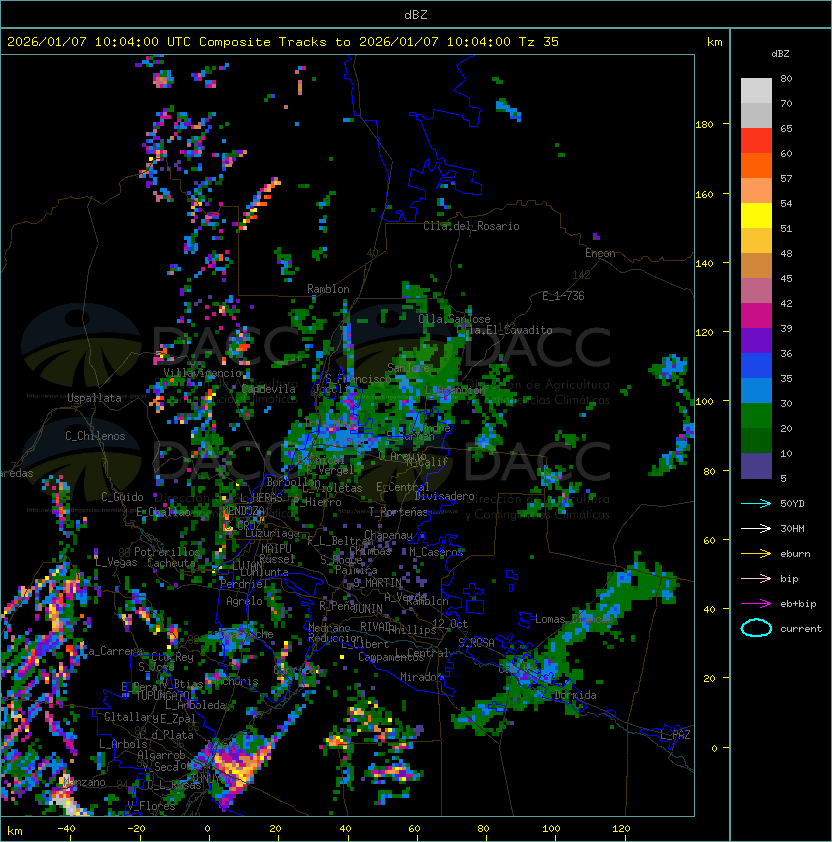This screenshot has width=832, height=842.
Task: Click the '180' tick on the right km axis
Action: (x=704, y=124)
